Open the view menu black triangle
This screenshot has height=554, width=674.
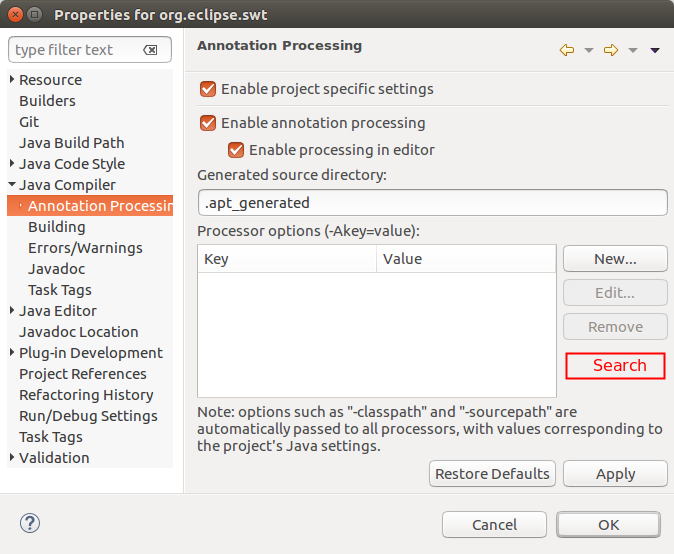[655, 51]
